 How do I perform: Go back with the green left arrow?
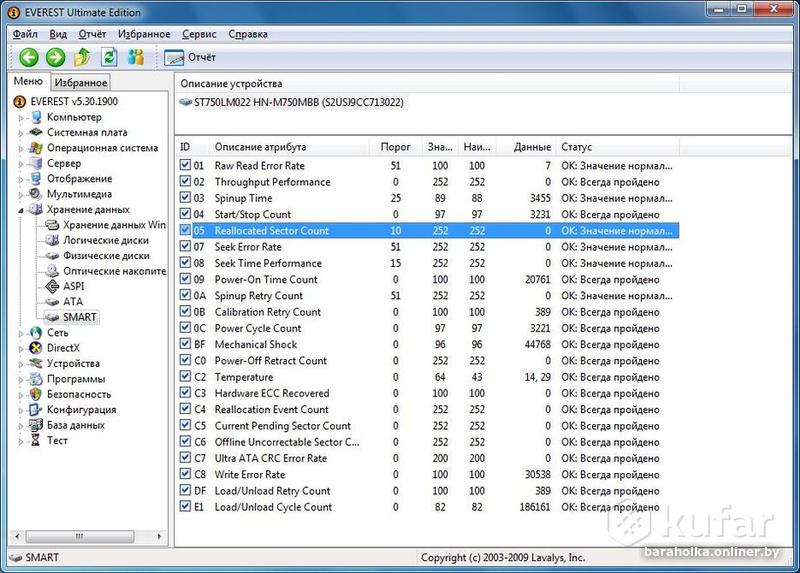(x=29, y=57)
